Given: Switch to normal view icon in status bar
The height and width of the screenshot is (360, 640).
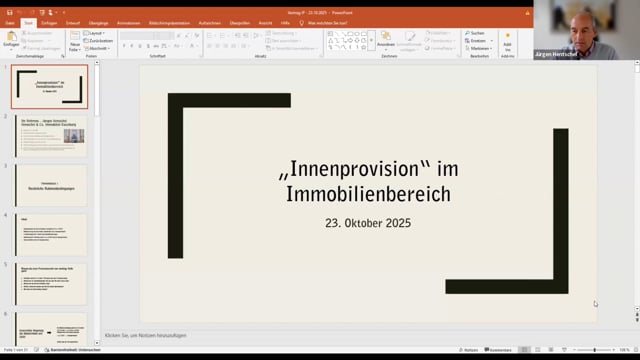Looking at the screenshot, I should (524, 350).
